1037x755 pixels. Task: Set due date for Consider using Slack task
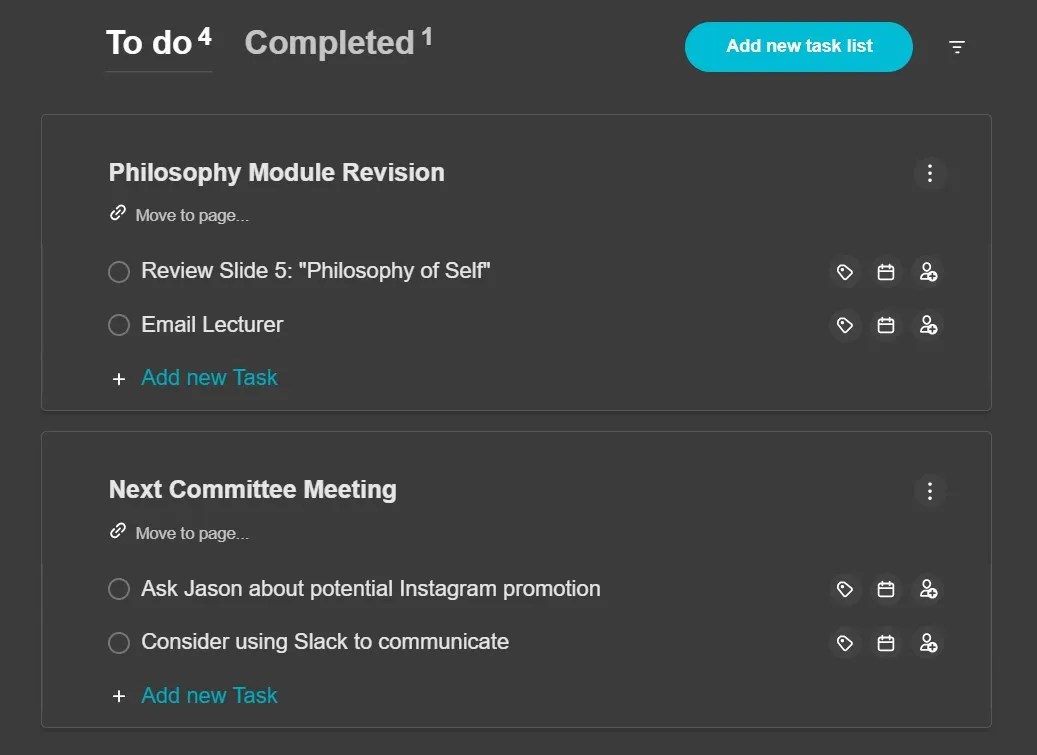click(886, 643)
